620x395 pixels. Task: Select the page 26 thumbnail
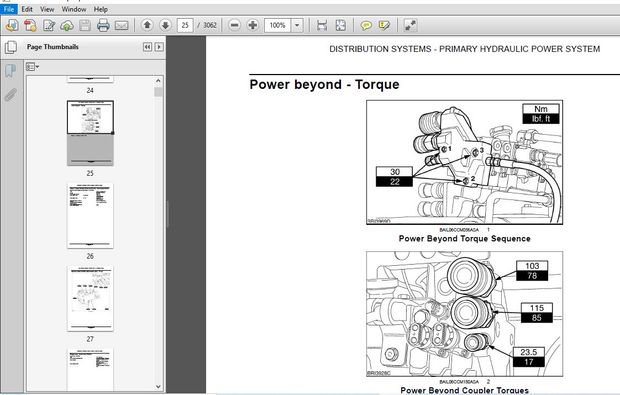point(90,216)
